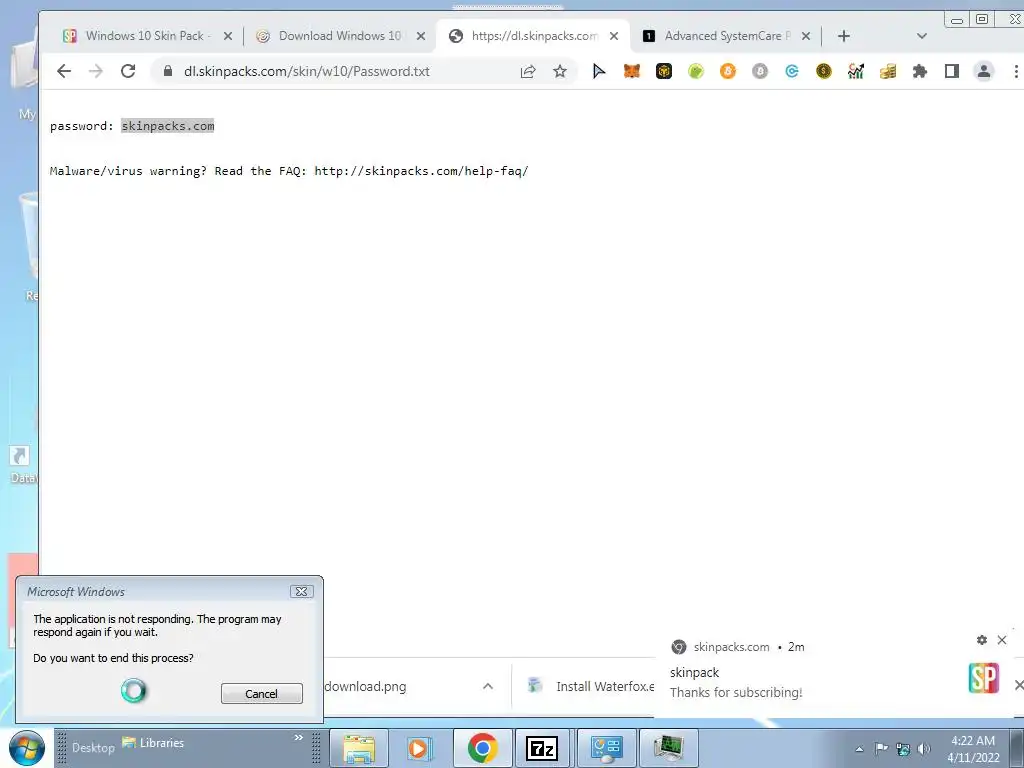Open the Windows Start menu
Screen dimensions: 1024x768
tap(26, 748)
